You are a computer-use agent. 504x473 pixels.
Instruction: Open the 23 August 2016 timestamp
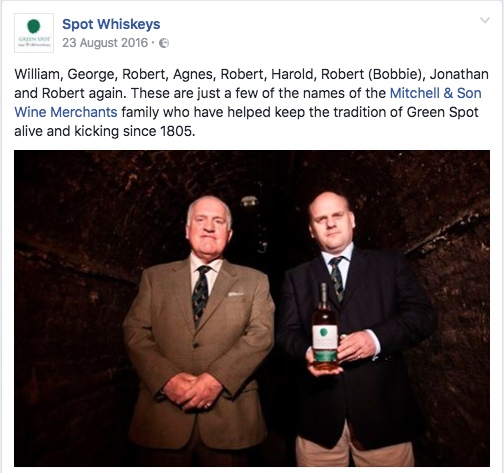(105, 43)
